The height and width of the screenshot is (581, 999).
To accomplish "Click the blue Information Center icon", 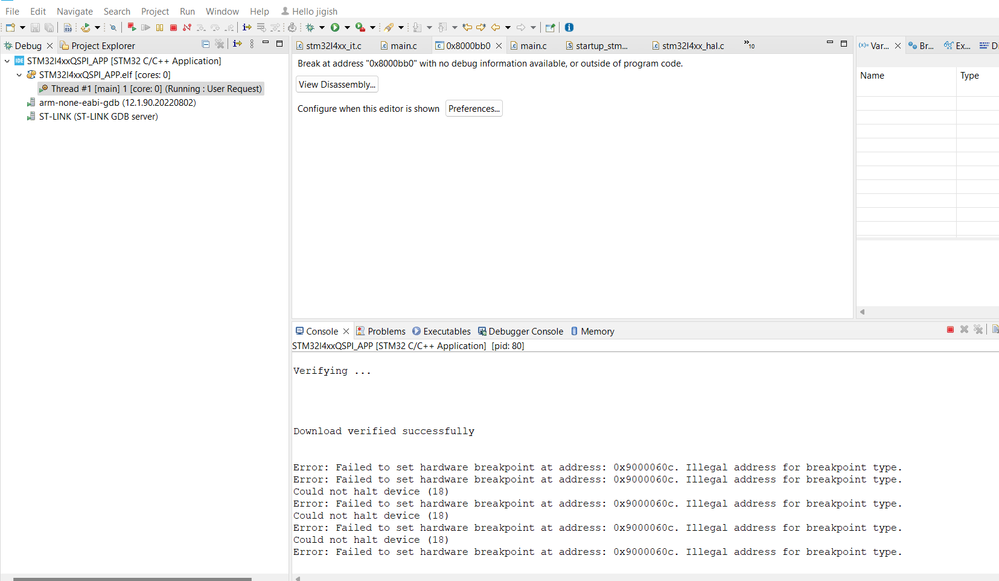I will click(569, 27).
